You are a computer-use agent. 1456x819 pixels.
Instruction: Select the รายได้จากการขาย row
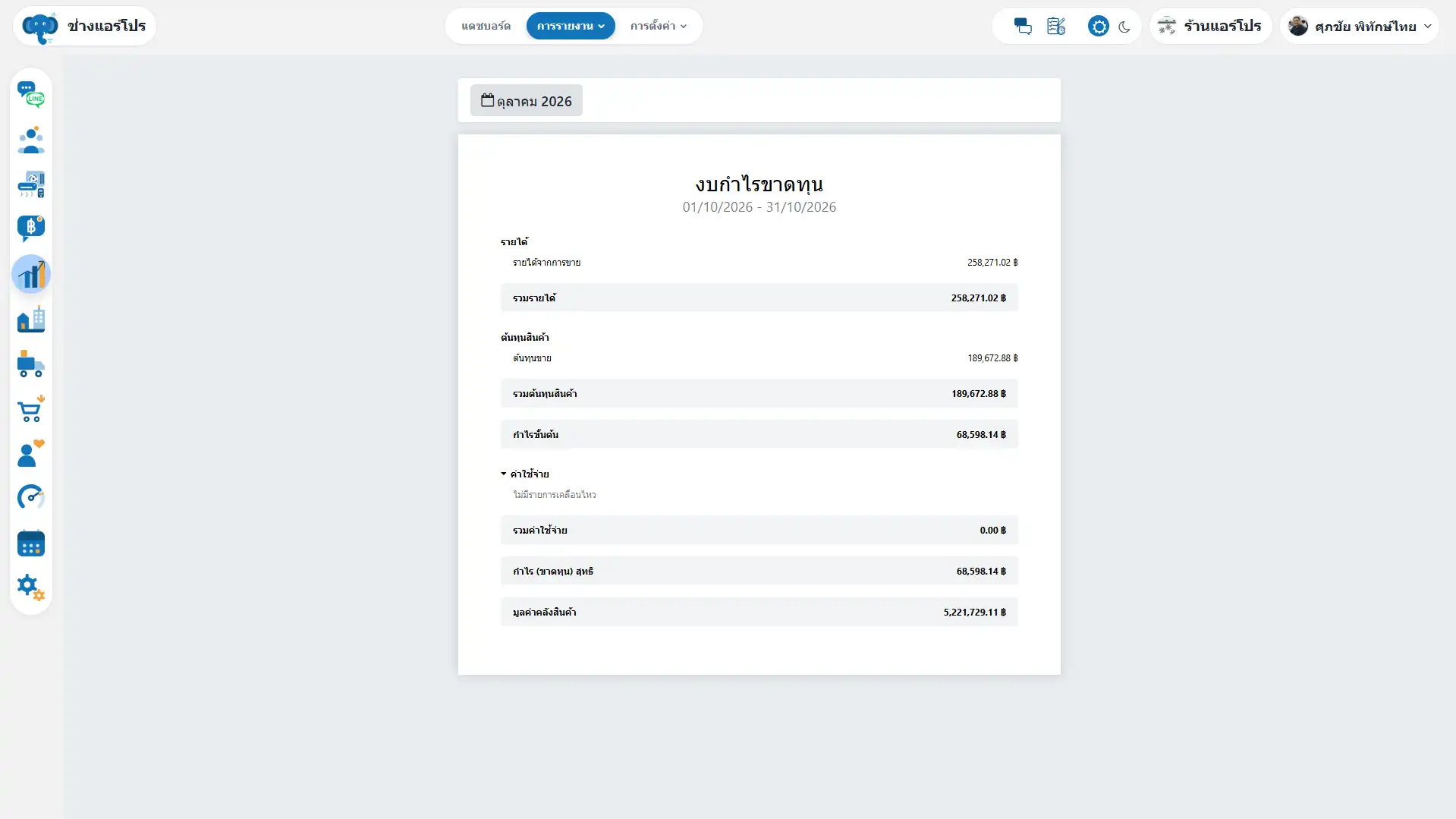(759, 263)
